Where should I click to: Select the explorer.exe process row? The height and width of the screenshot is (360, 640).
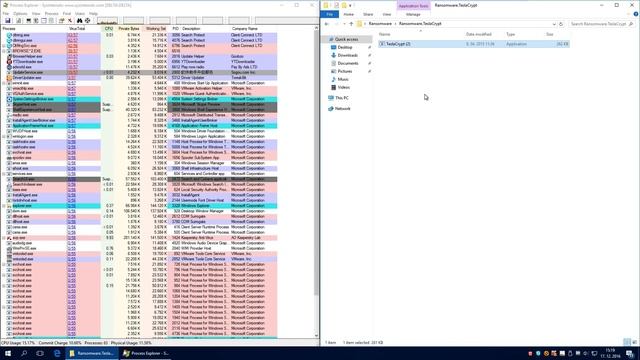(x=139, y=206)
